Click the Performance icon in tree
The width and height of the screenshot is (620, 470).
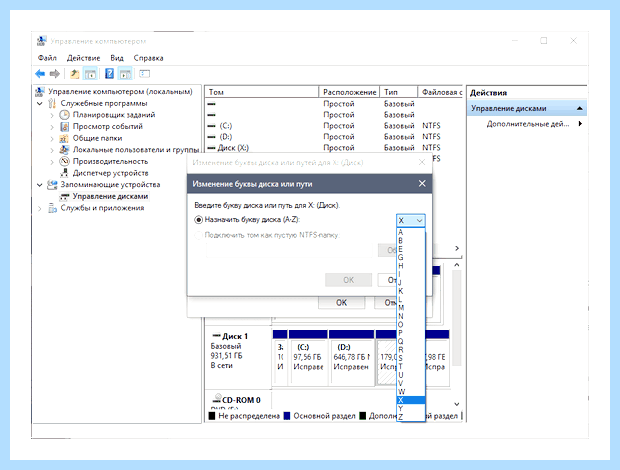(x=64, y=161)
